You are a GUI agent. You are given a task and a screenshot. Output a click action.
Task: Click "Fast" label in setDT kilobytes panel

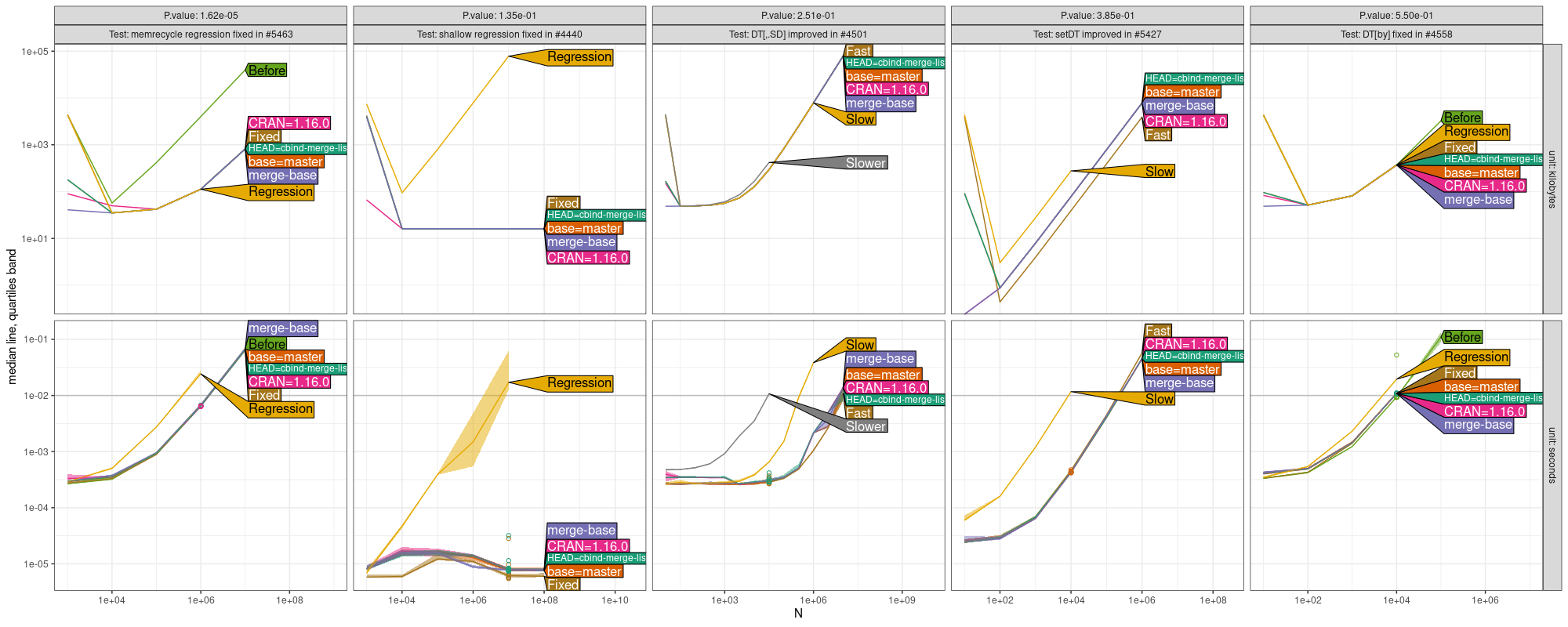pos(1158,135)
